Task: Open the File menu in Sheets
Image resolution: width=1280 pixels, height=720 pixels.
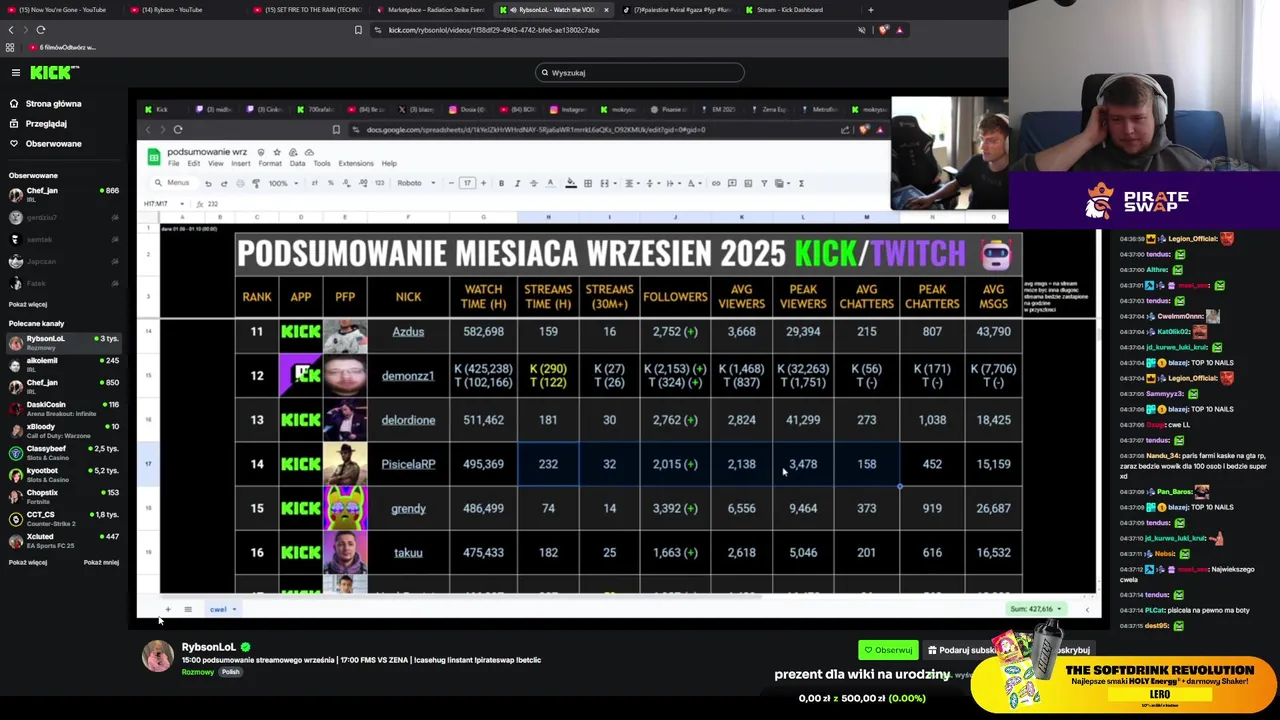Action: point(173,163)
